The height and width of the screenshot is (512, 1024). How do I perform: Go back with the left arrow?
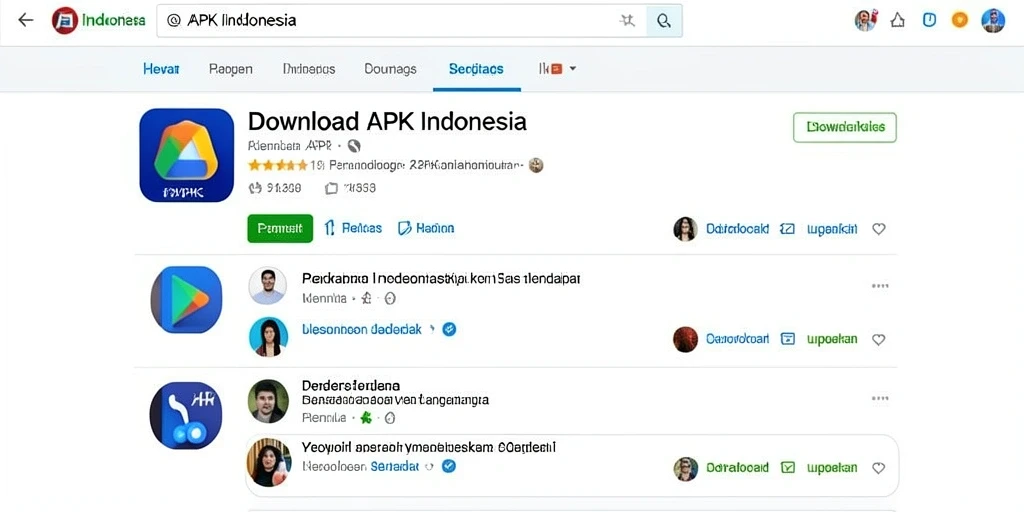[x=25, y=20]
